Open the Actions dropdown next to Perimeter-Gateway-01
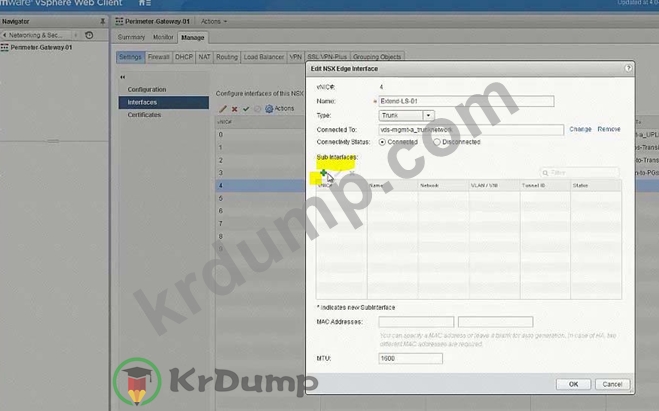 214,21
